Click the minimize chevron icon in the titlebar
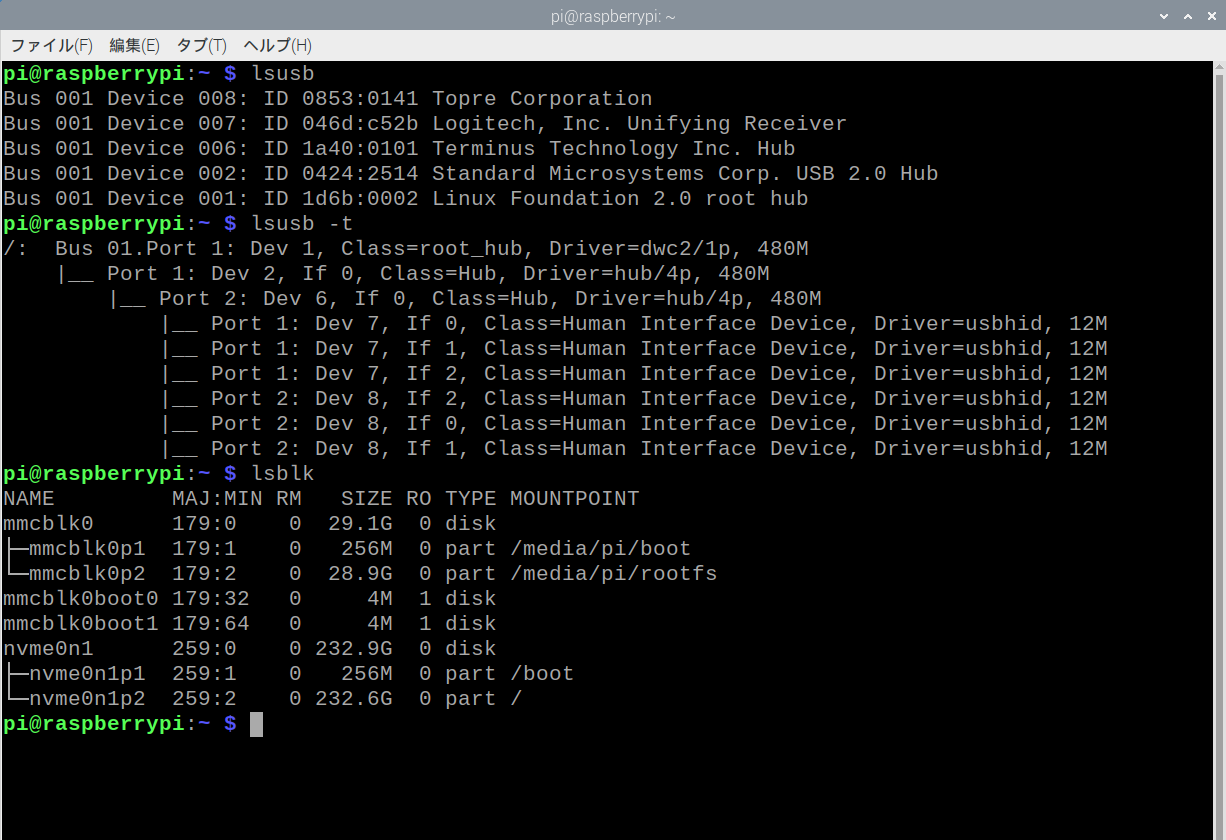The image size is (1226, 840). pos(1162,16)
